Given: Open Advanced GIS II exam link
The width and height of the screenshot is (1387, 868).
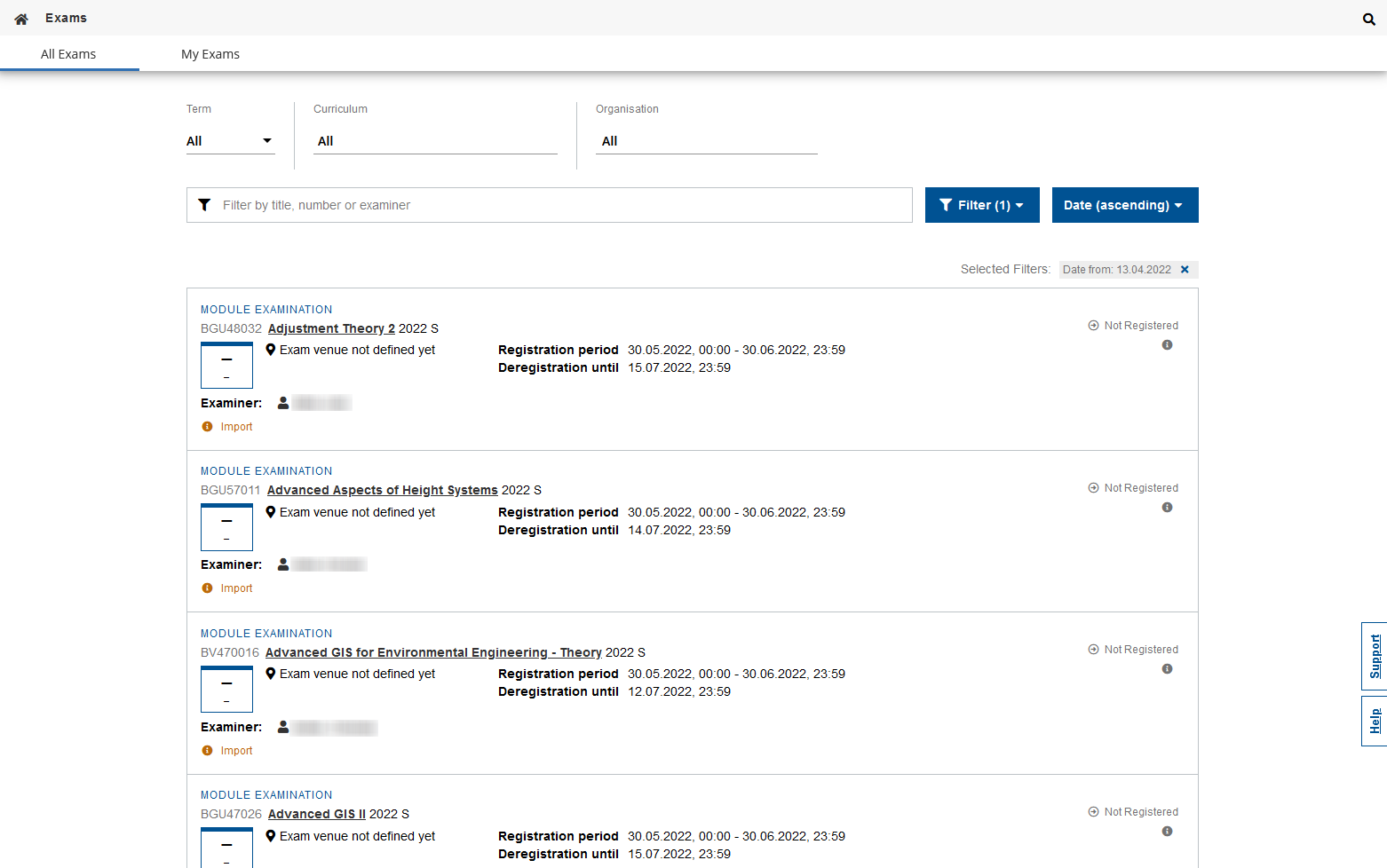Looking at the screenshot, I should click(316, 814).
